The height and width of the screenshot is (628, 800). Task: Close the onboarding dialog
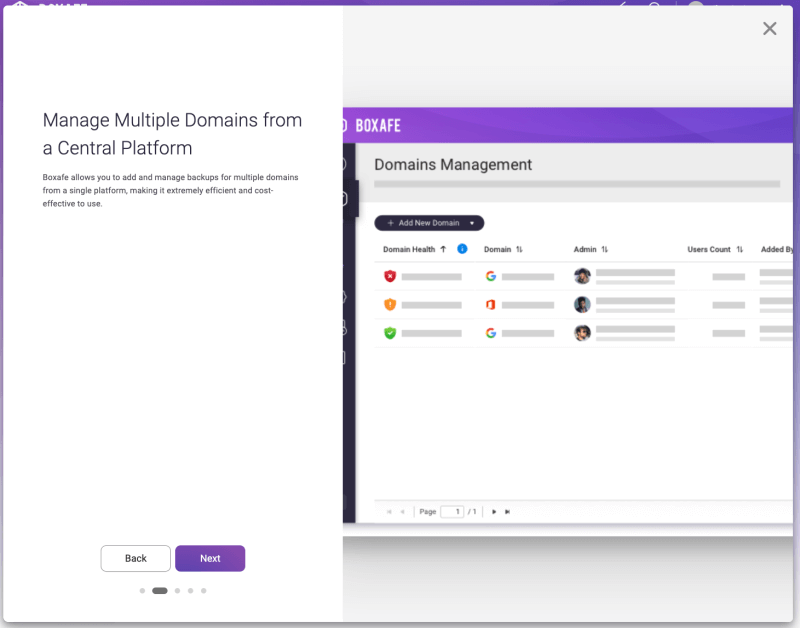click(769, 29)
